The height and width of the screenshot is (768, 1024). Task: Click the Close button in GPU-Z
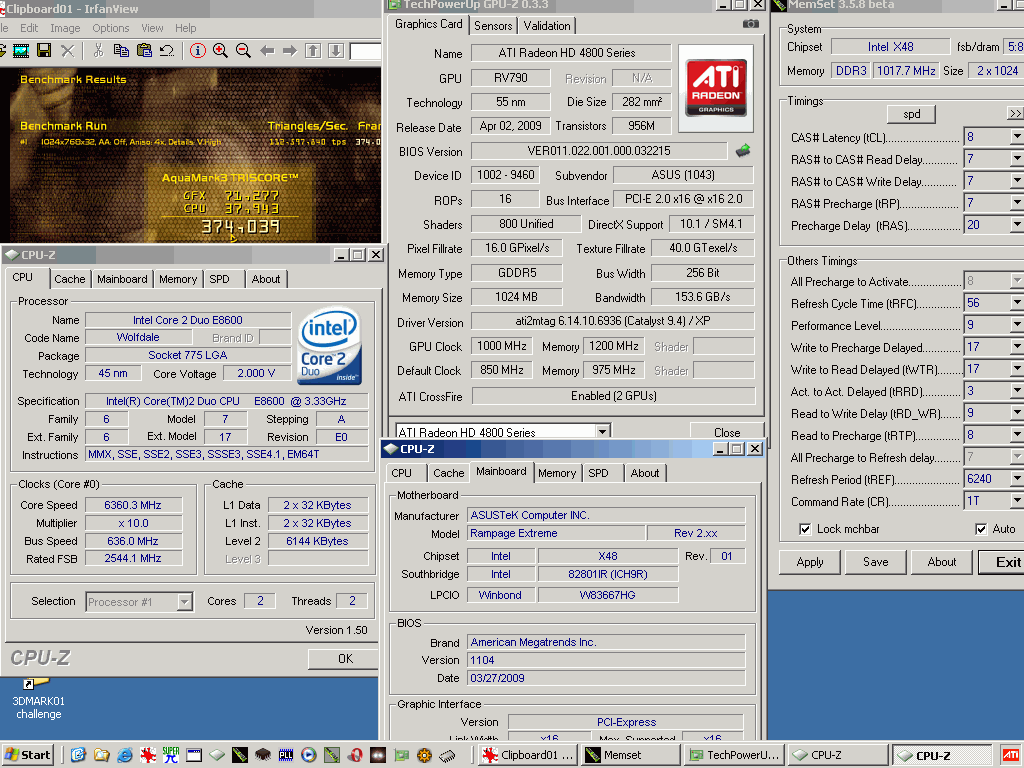727,432
